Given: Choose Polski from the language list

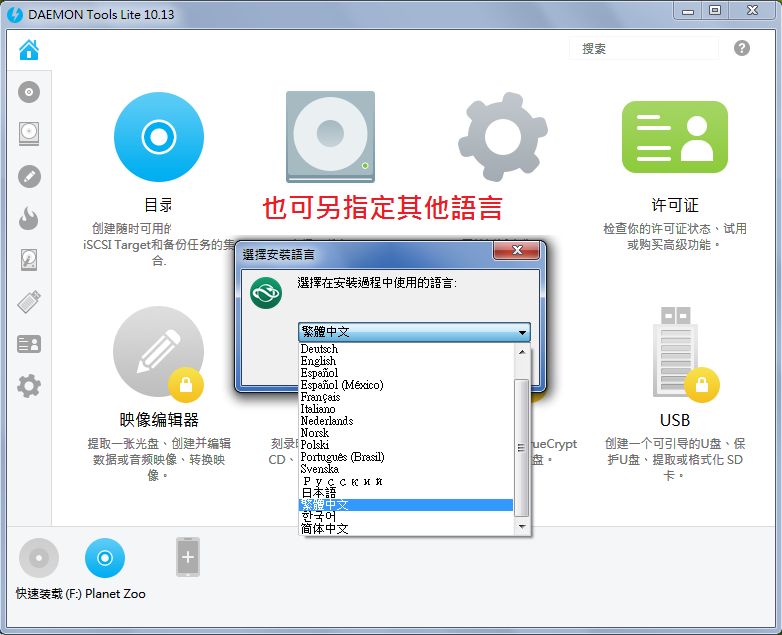Looking at the screenshot, I should point(406,444).
